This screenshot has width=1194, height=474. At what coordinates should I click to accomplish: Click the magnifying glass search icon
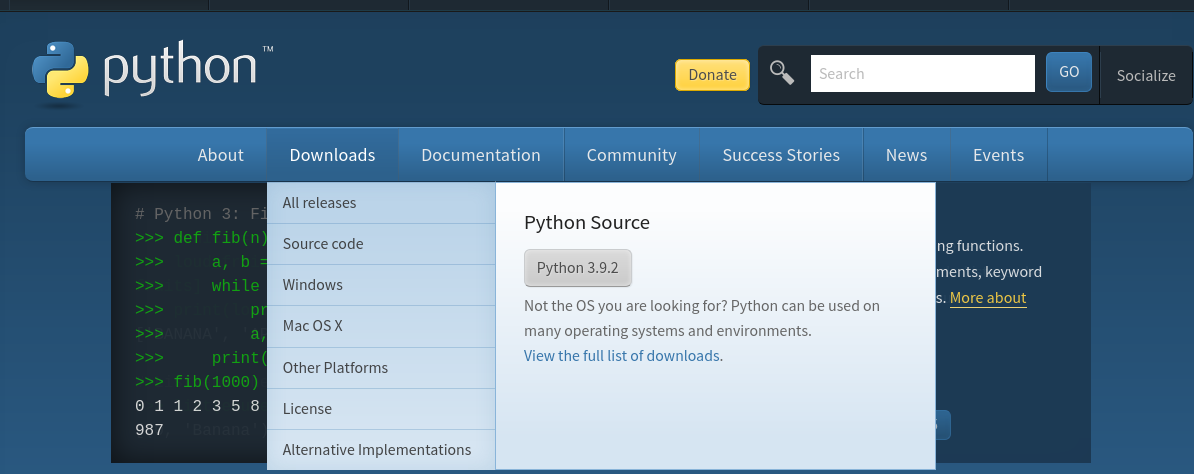782,73
